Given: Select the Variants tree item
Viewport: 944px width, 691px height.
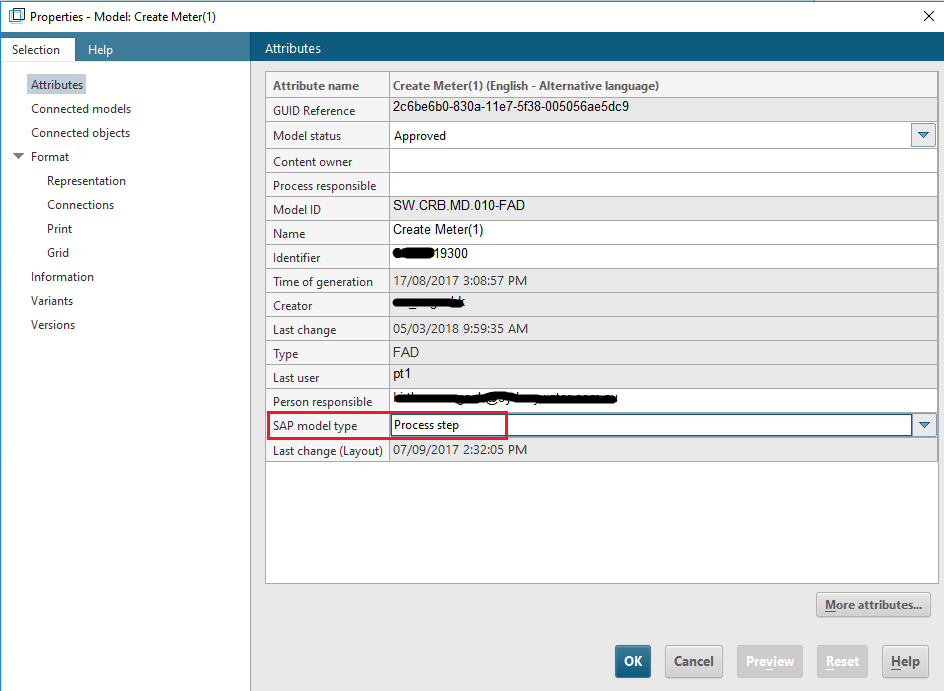Looking at the screenshot, I should [52, 301].
